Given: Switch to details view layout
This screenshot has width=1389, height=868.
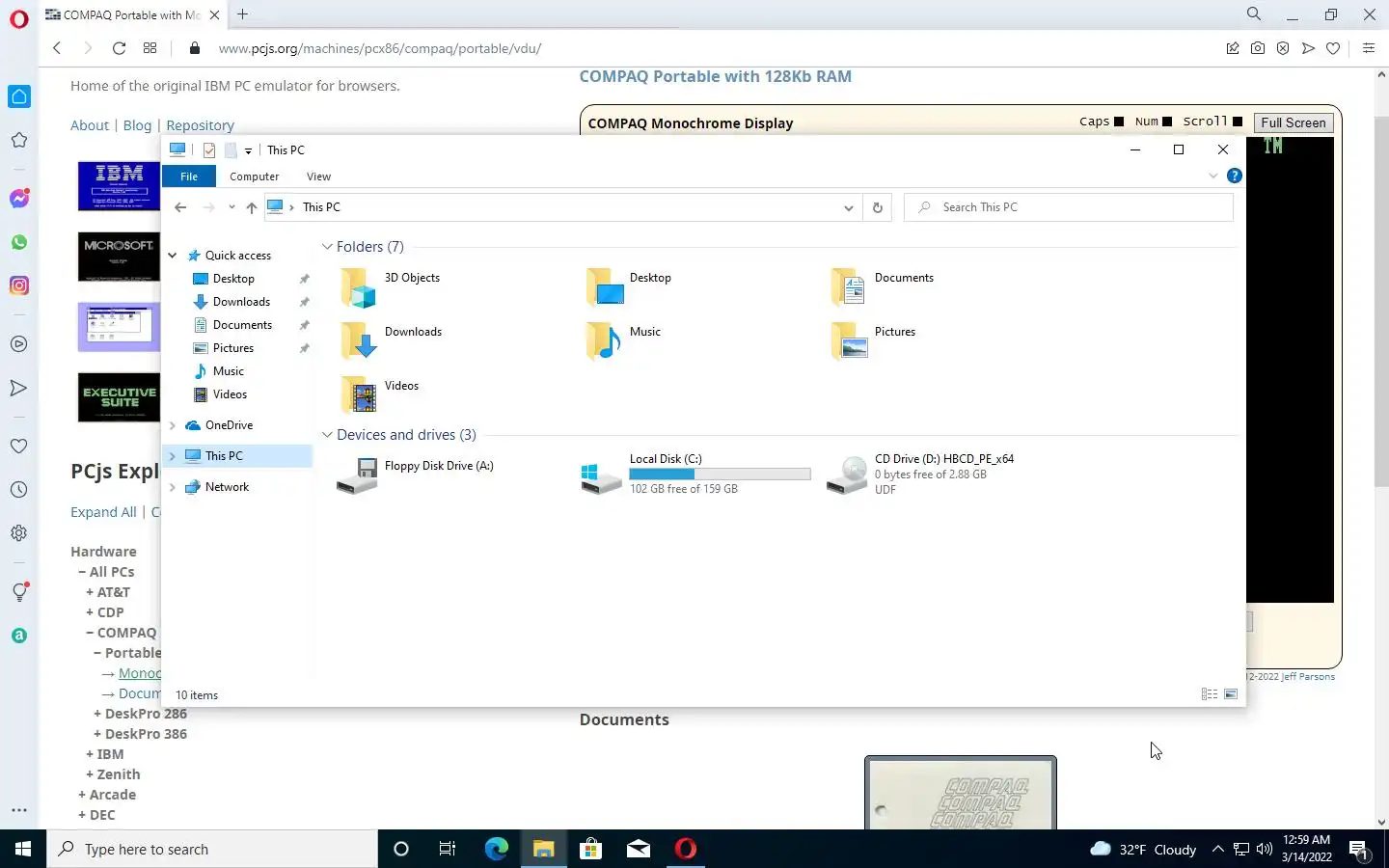Looking at the screenshot, I should tap(1209, 694).
